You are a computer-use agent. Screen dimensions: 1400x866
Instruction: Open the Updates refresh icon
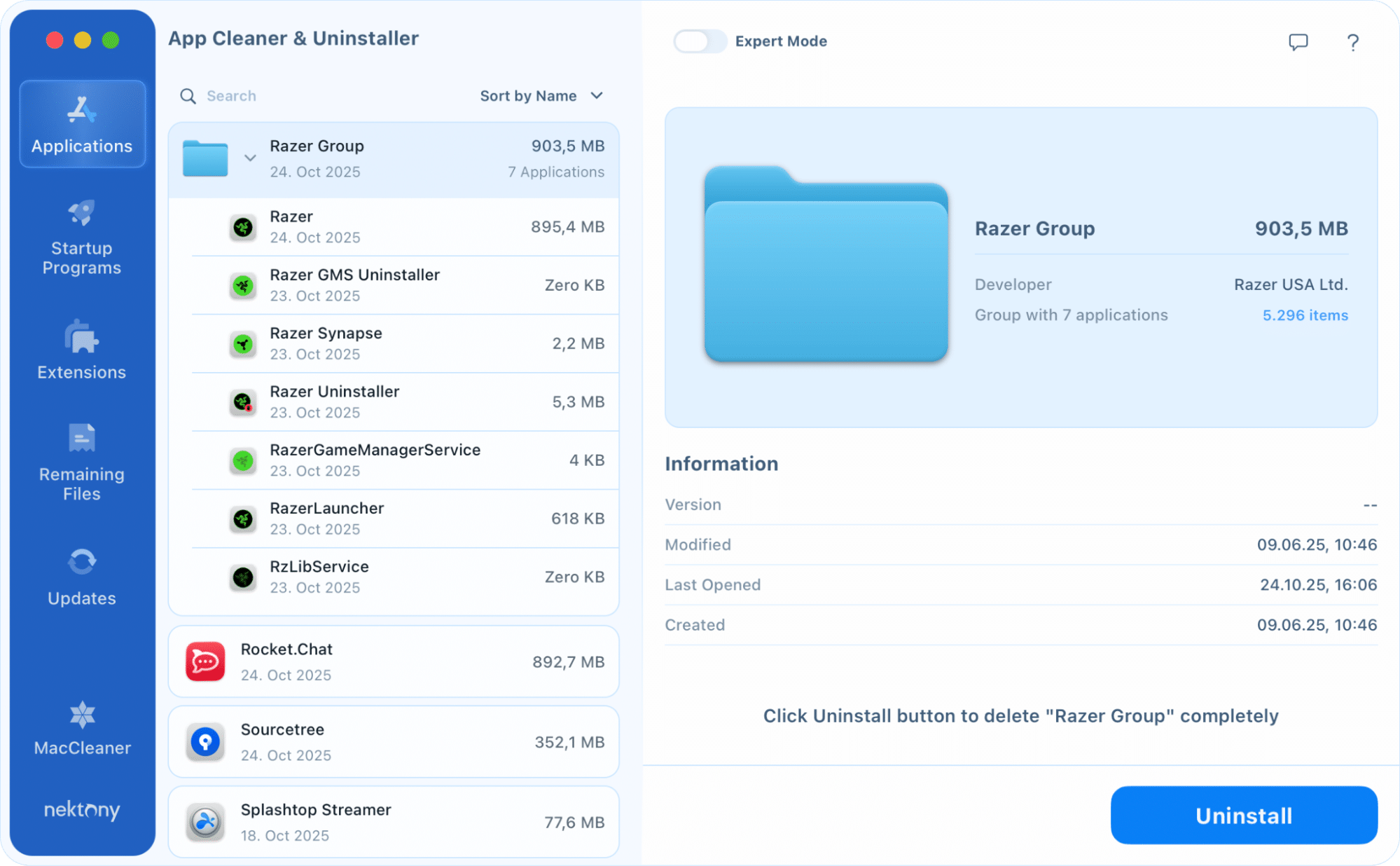click(81, 562)
